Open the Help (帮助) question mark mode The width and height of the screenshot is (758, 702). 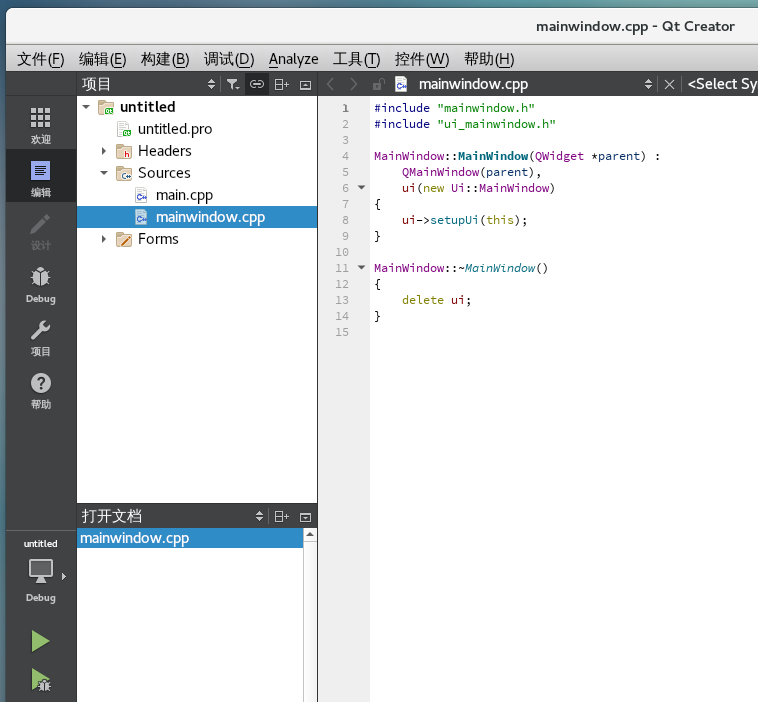coord(41,391)
